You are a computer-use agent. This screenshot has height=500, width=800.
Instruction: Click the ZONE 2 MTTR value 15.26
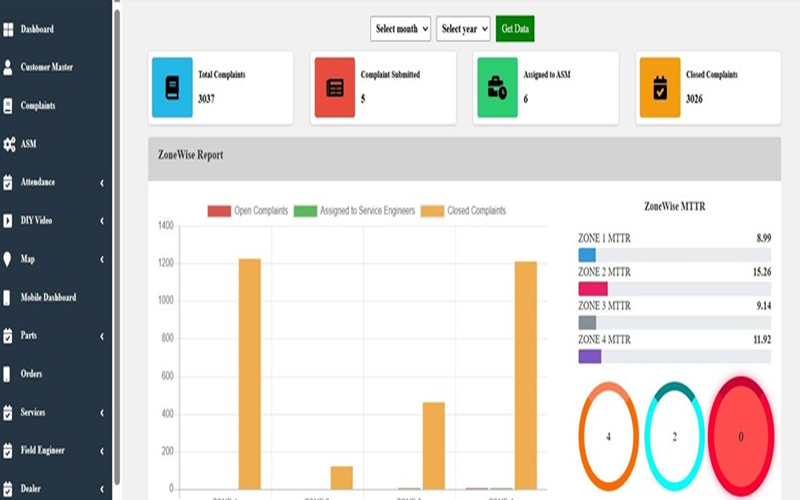(x=762, y=272)
